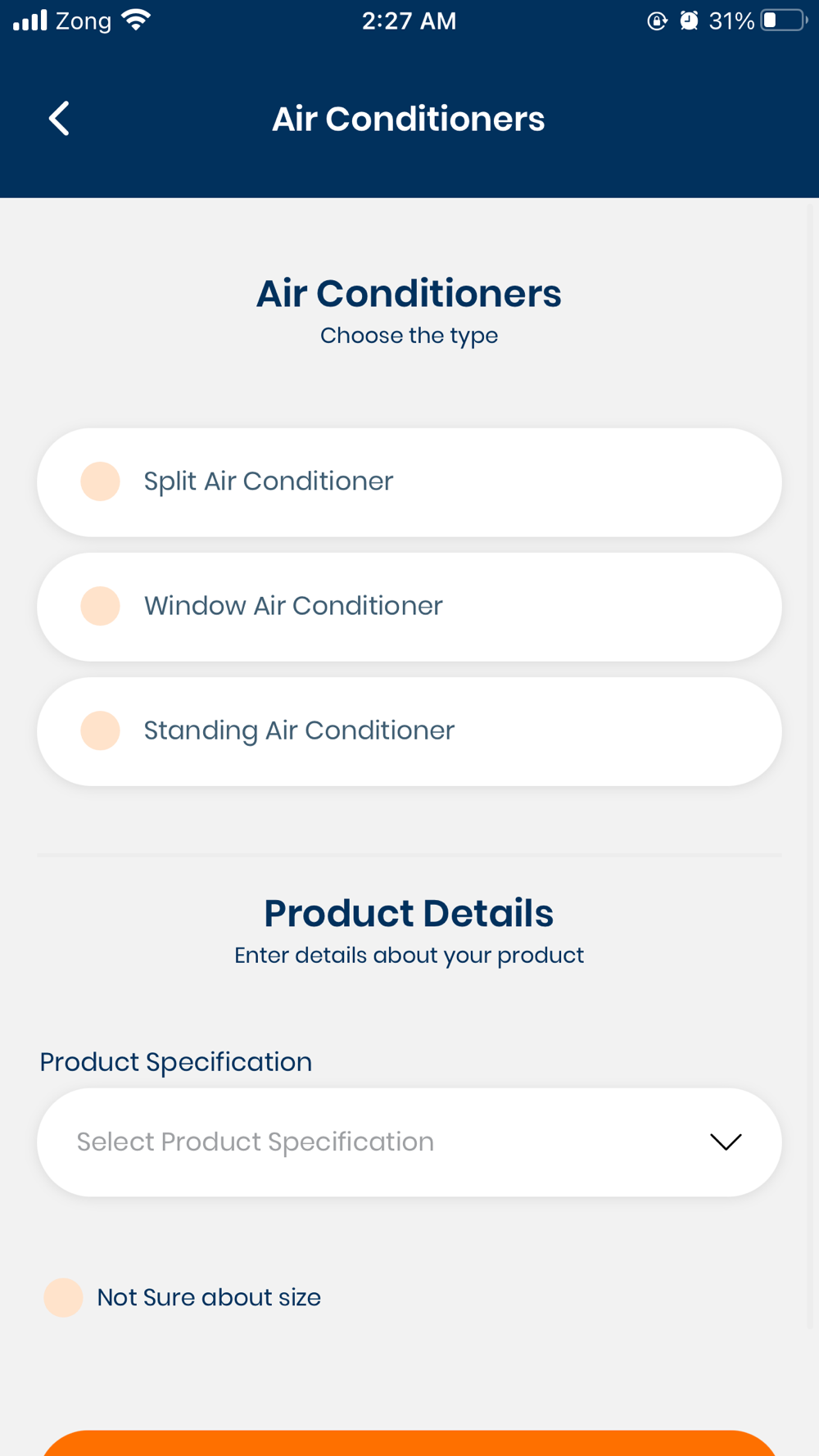Image resolution: width=819 pixels, height=1456 pixels.
Task: Tap the Window Air Conditioner label
Action: point(293,606)
